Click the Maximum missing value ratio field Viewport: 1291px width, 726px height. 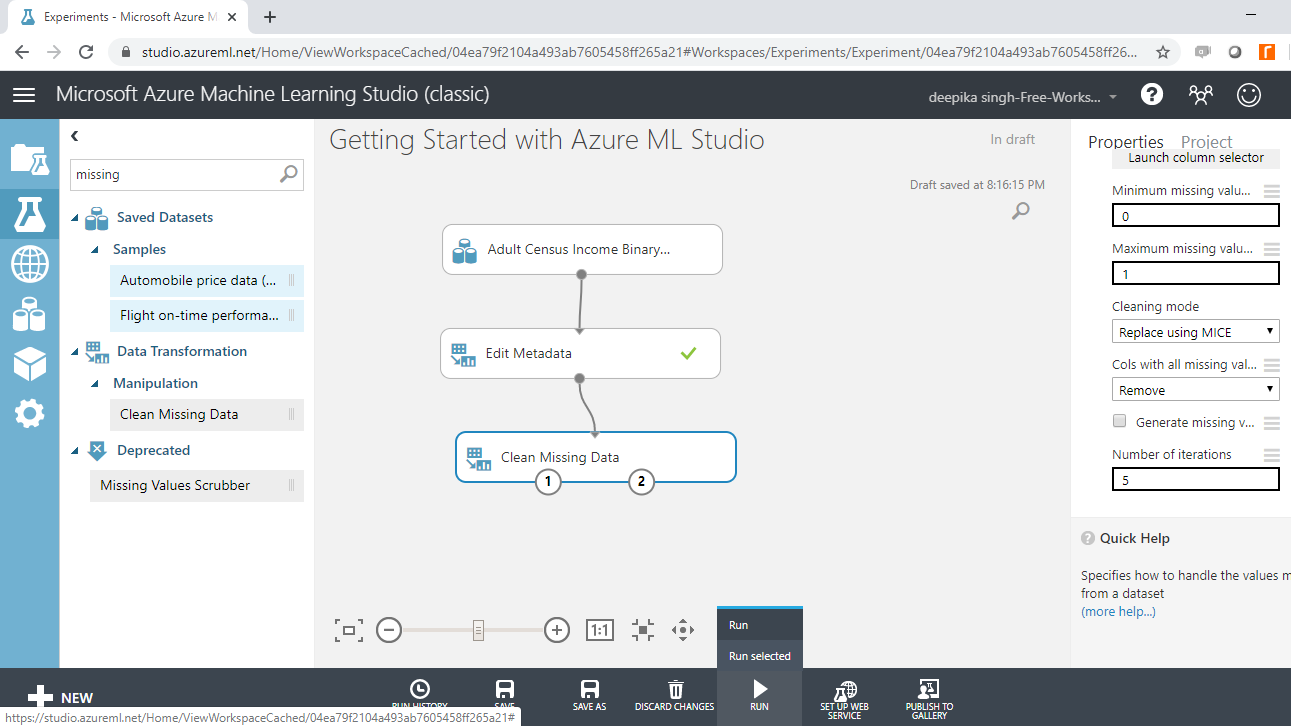[1195, 274]
